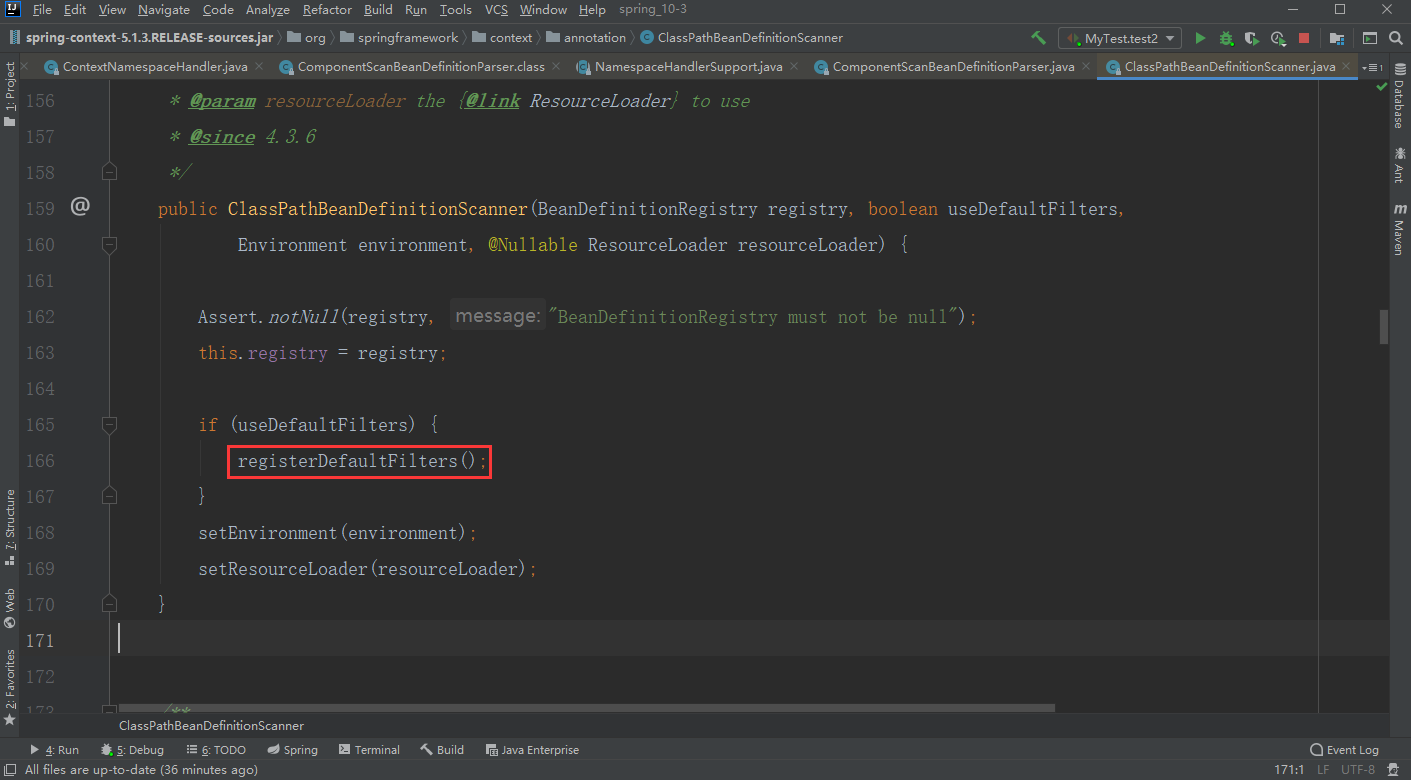
Task: Click fold end marker at line 170
Action: tap(110, 605)
